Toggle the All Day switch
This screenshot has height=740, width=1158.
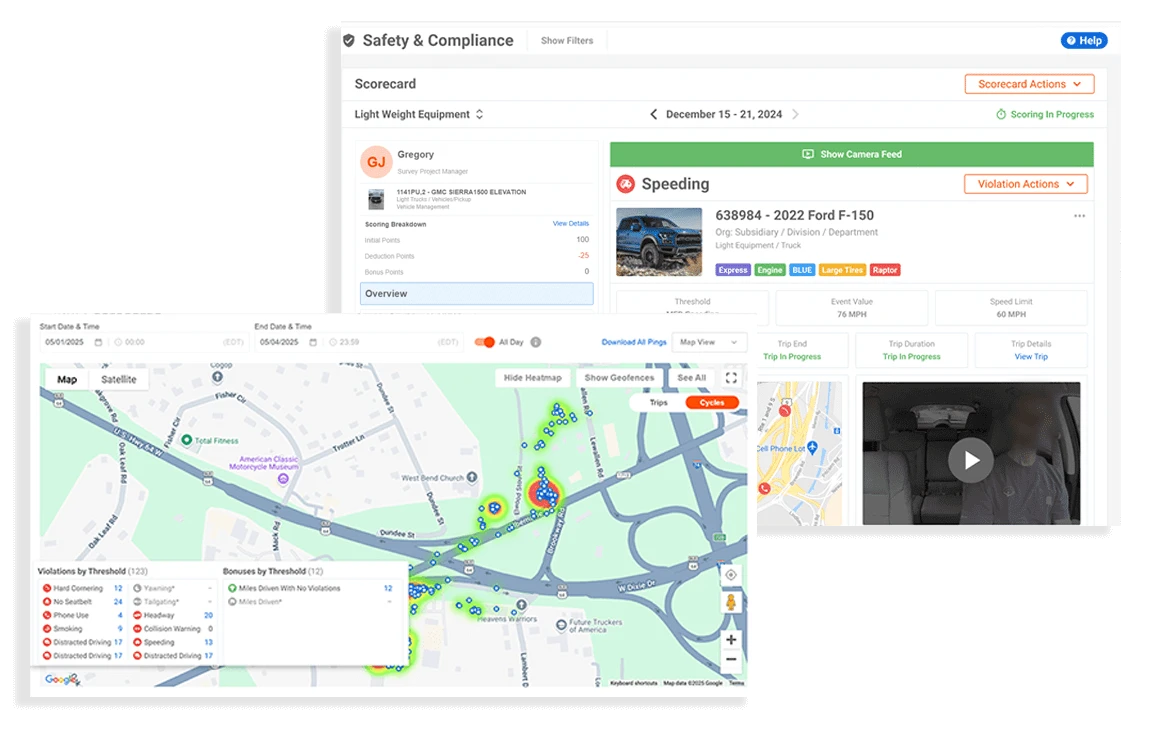tap(485, 342)
